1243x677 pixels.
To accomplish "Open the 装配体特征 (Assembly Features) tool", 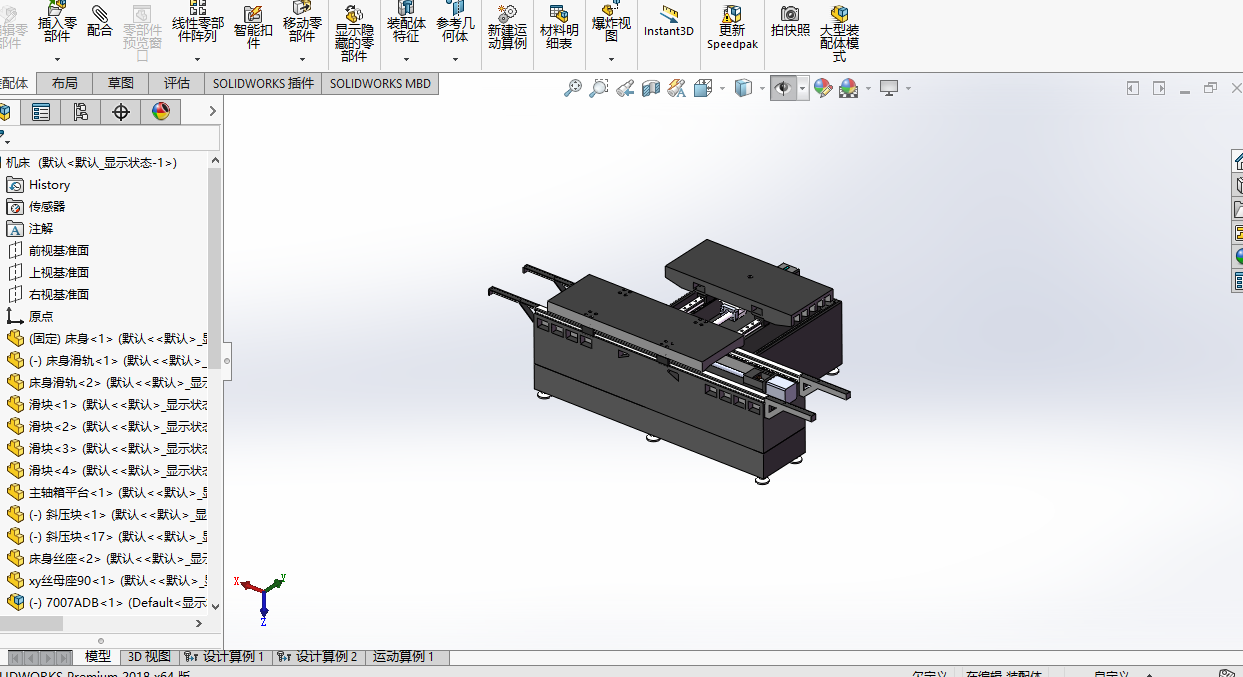I will (406, 22).
